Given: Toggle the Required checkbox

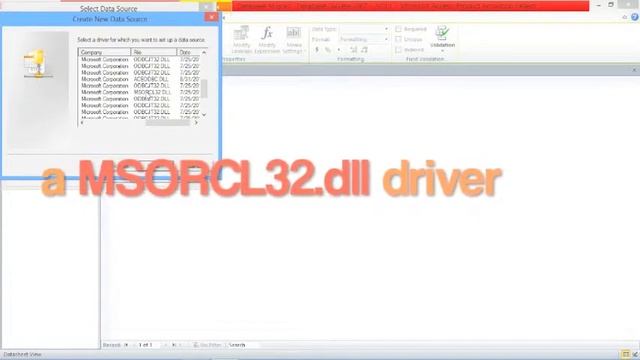Looking at the screenshot, I should [398, 29].
